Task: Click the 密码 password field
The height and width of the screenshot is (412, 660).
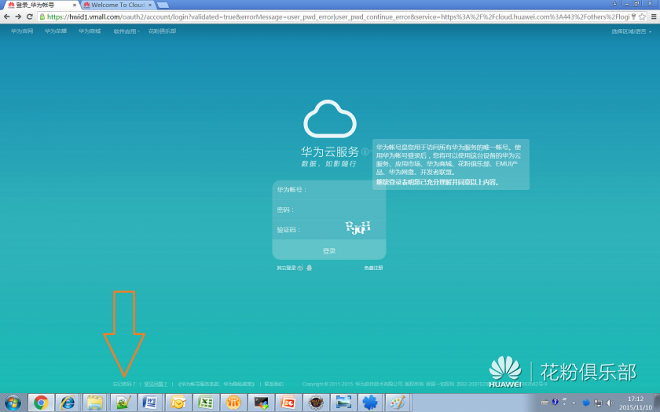Action: coord(329,210)
